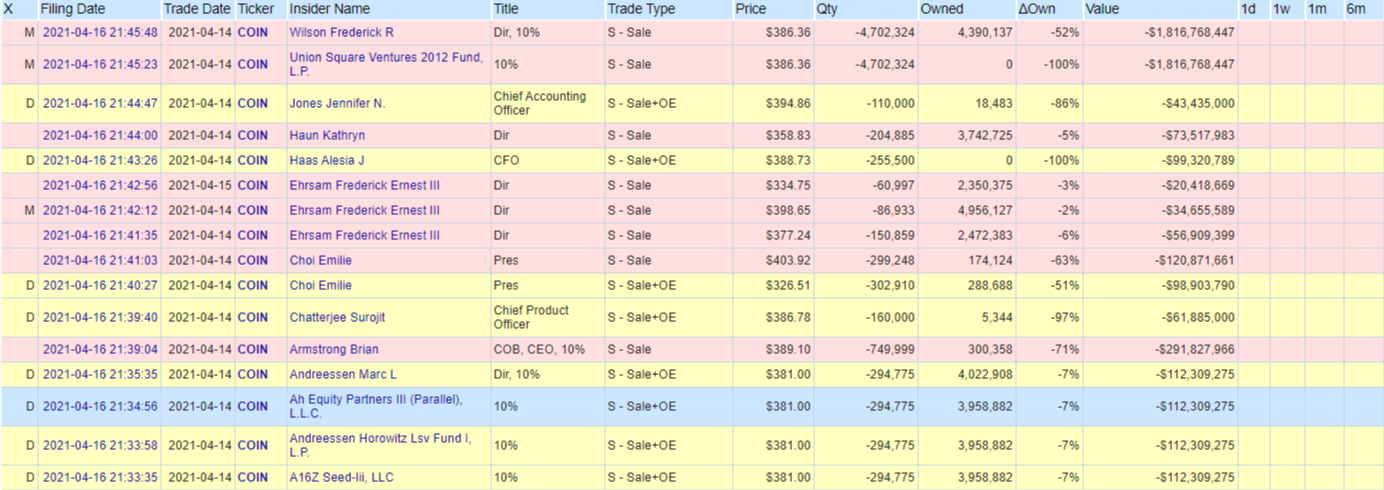Image resolution: width=1384 pixels, height=490 pixels.
Task: Click the Insider Name column header
Action: click(x=331, y=9)
